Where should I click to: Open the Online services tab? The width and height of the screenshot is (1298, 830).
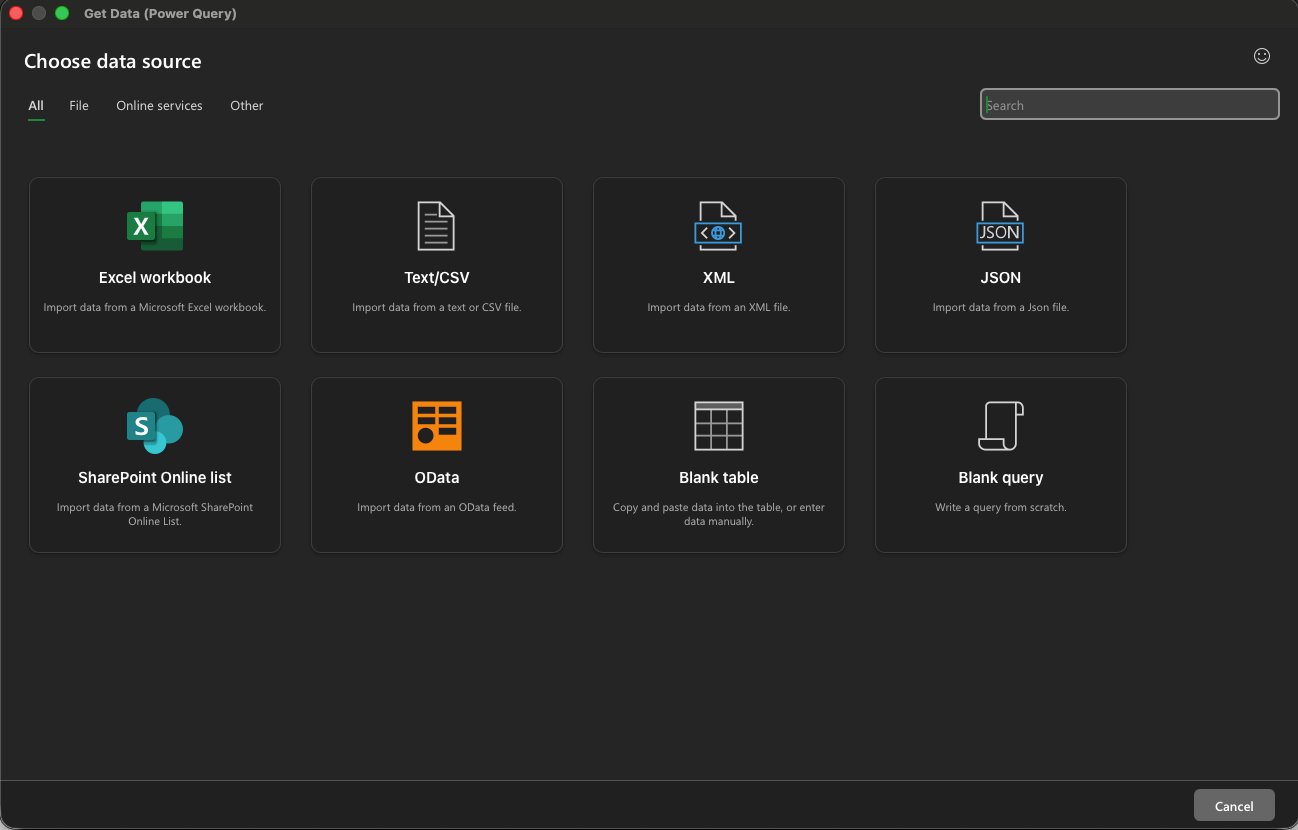coord(159,106)
